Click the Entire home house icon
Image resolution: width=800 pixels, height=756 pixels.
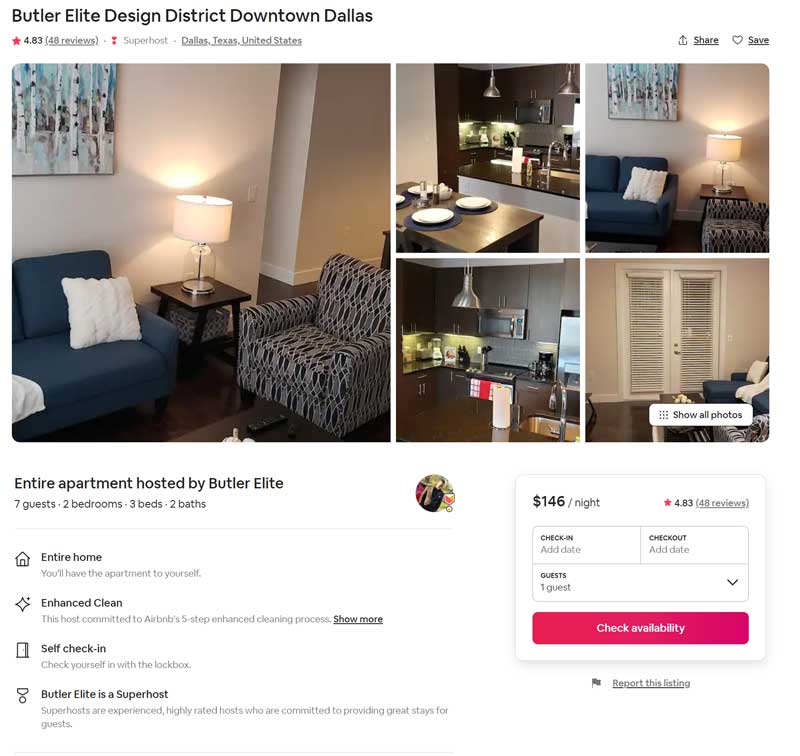click(22, 559)
